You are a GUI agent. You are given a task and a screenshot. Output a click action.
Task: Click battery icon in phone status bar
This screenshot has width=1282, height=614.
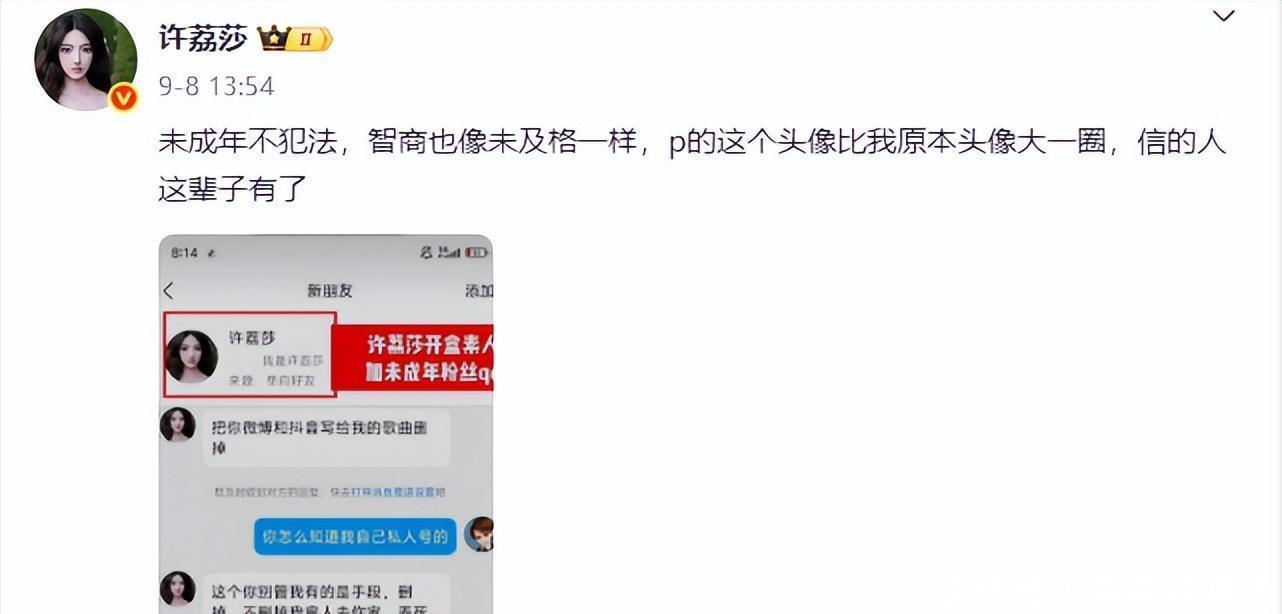pyautogui.click(x=476, y=254)
